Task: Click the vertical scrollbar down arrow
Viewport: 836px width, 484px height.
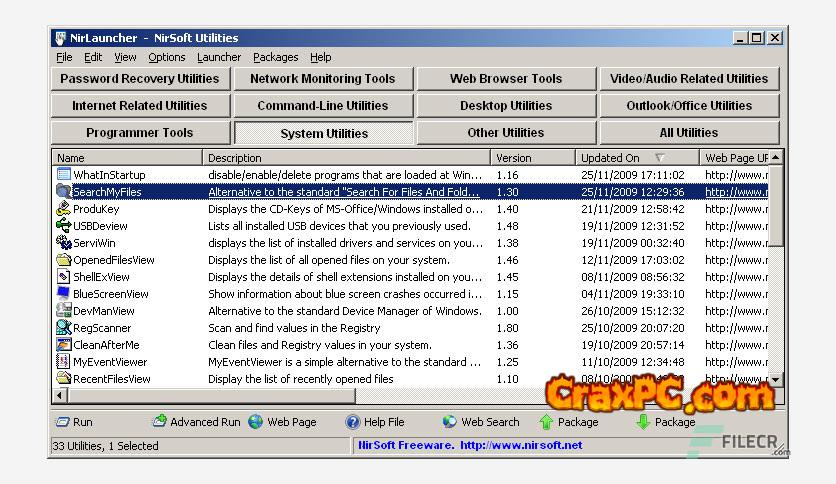Action: click(x=776, y=379)
